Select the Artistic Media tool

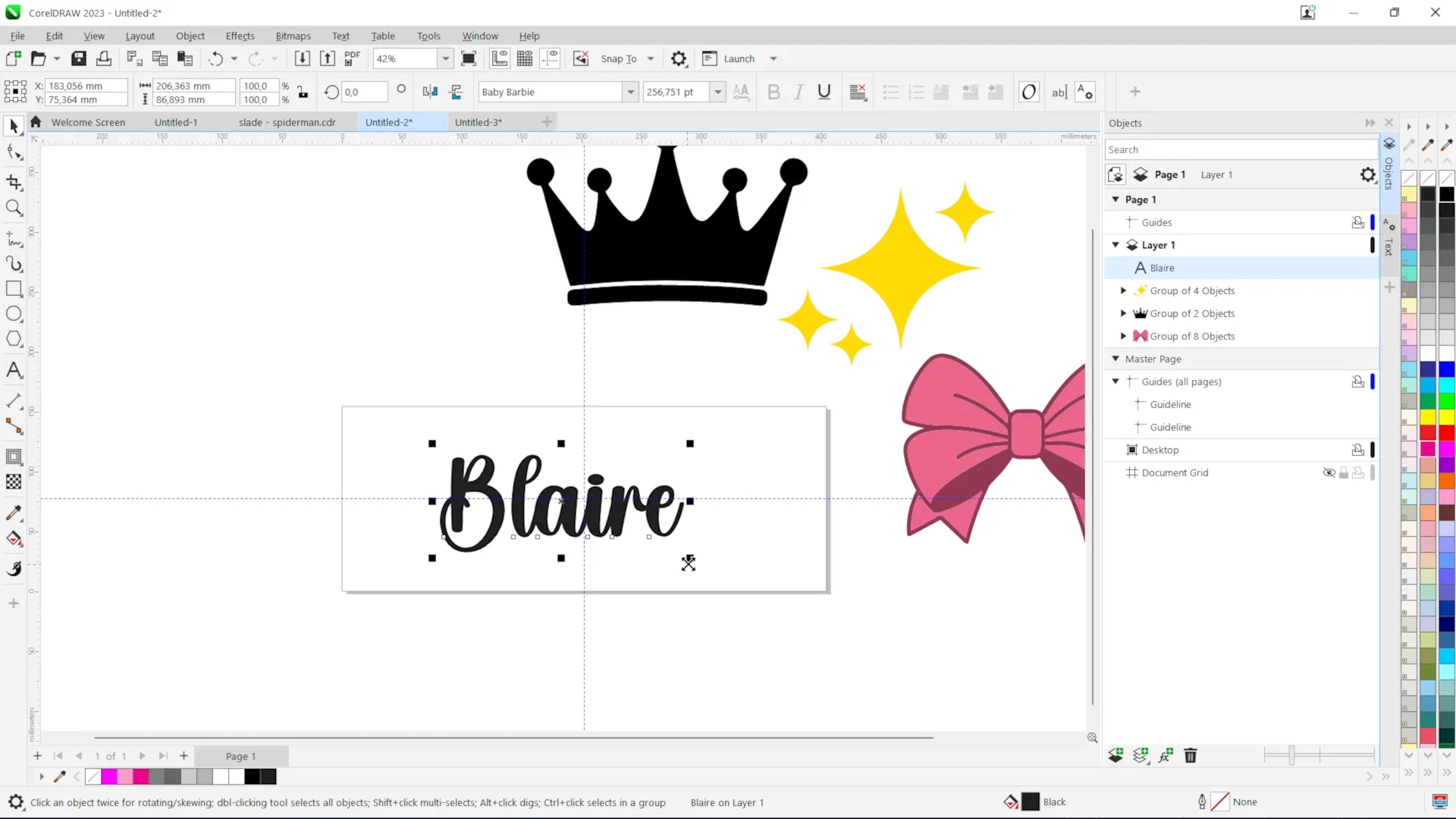pos(14,264)
